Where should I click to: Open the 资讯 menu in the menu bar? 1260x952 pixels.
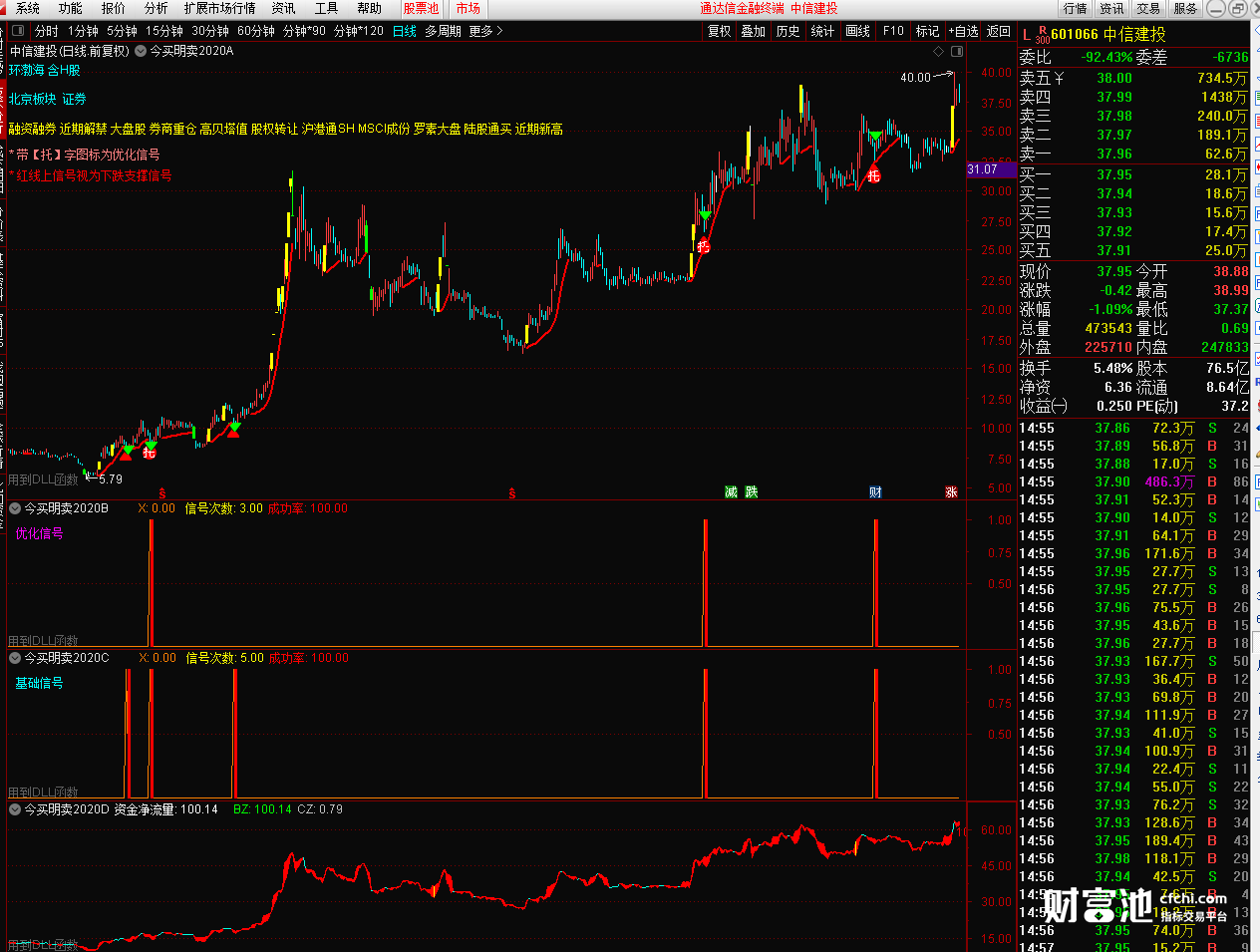[x=284, y=8]
